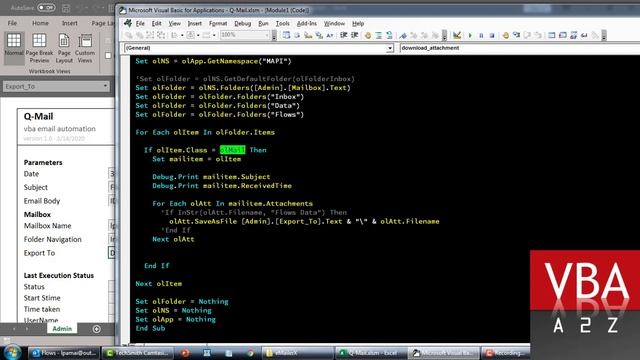The width and height of the screenshot is (640, 360).
Task: Click Toggle Breakpoint hand icon
Action: (x=368, y=36)
